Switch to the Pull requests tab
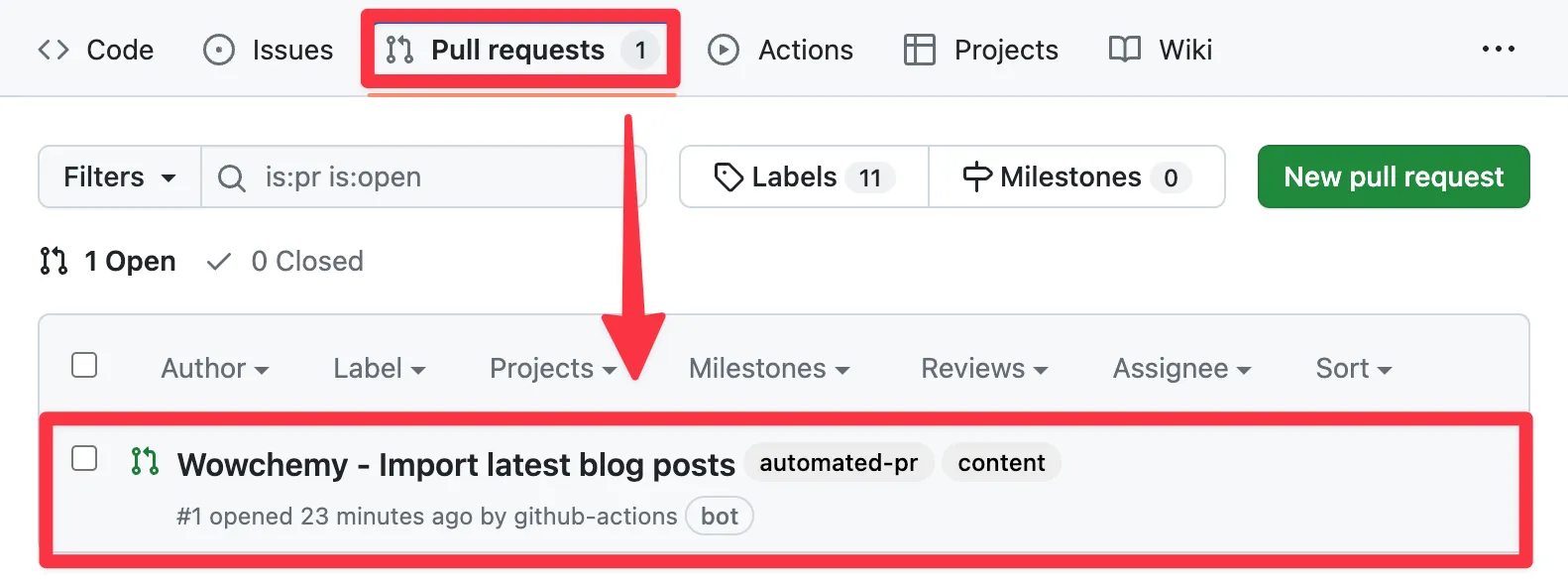1568x583 pixels. coord(515,50)
